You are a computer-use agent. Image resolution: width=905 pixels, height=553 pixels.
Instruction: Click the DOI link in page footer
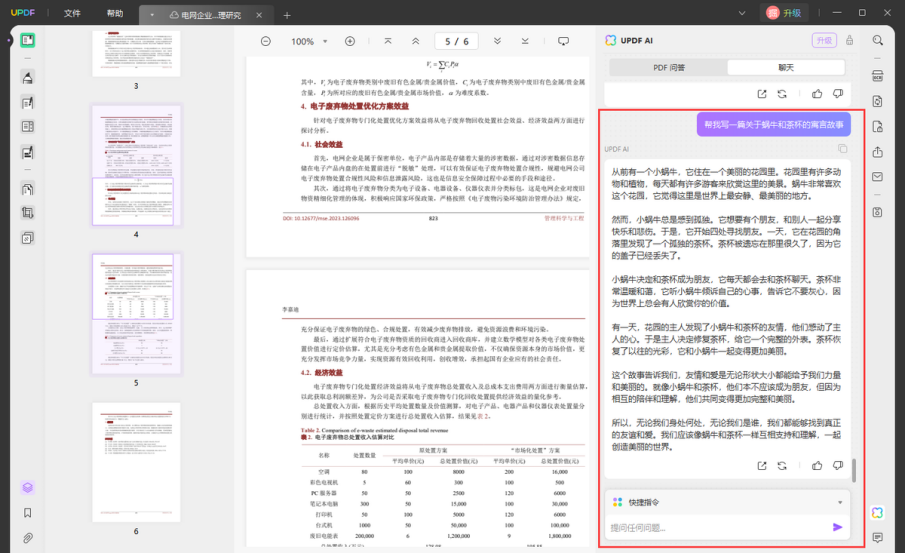click(321, 218)
